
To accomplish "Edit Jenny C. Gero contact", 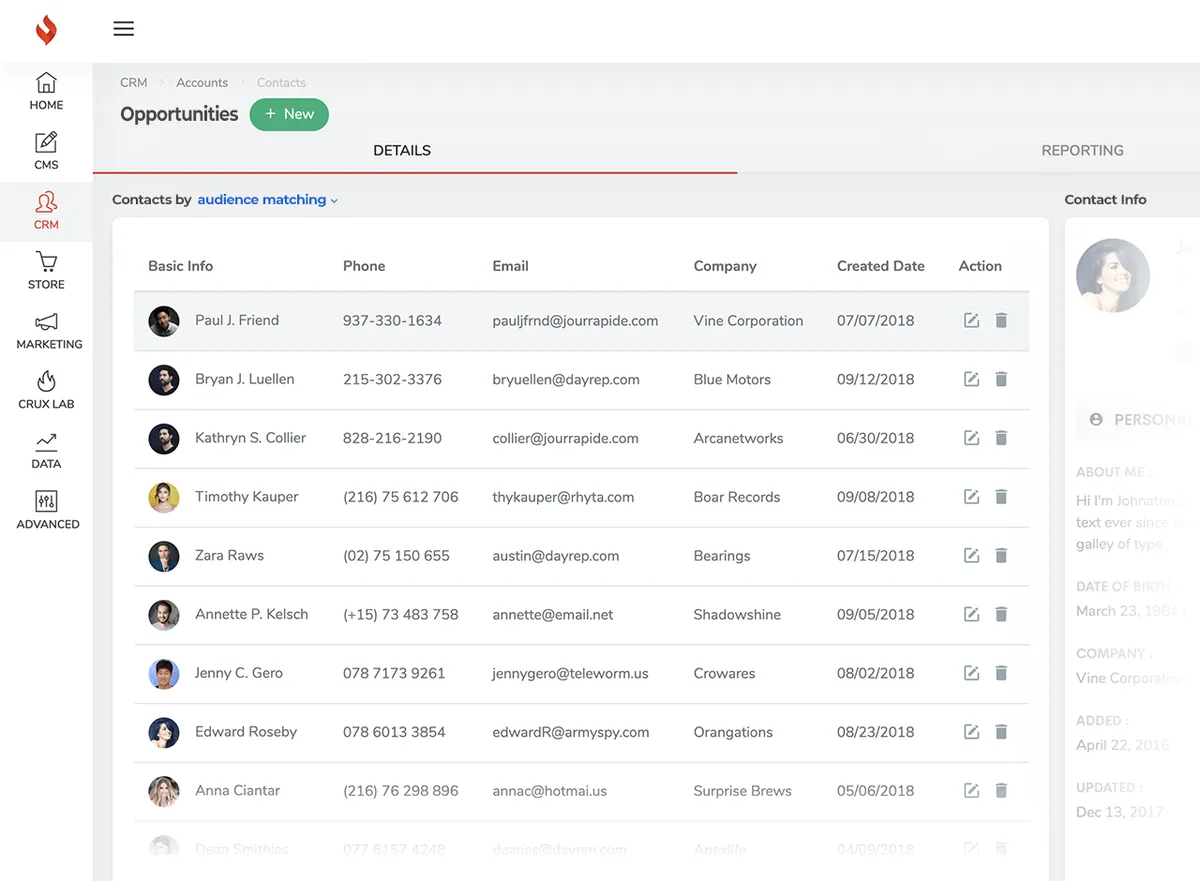I will [x=971, y=673].
